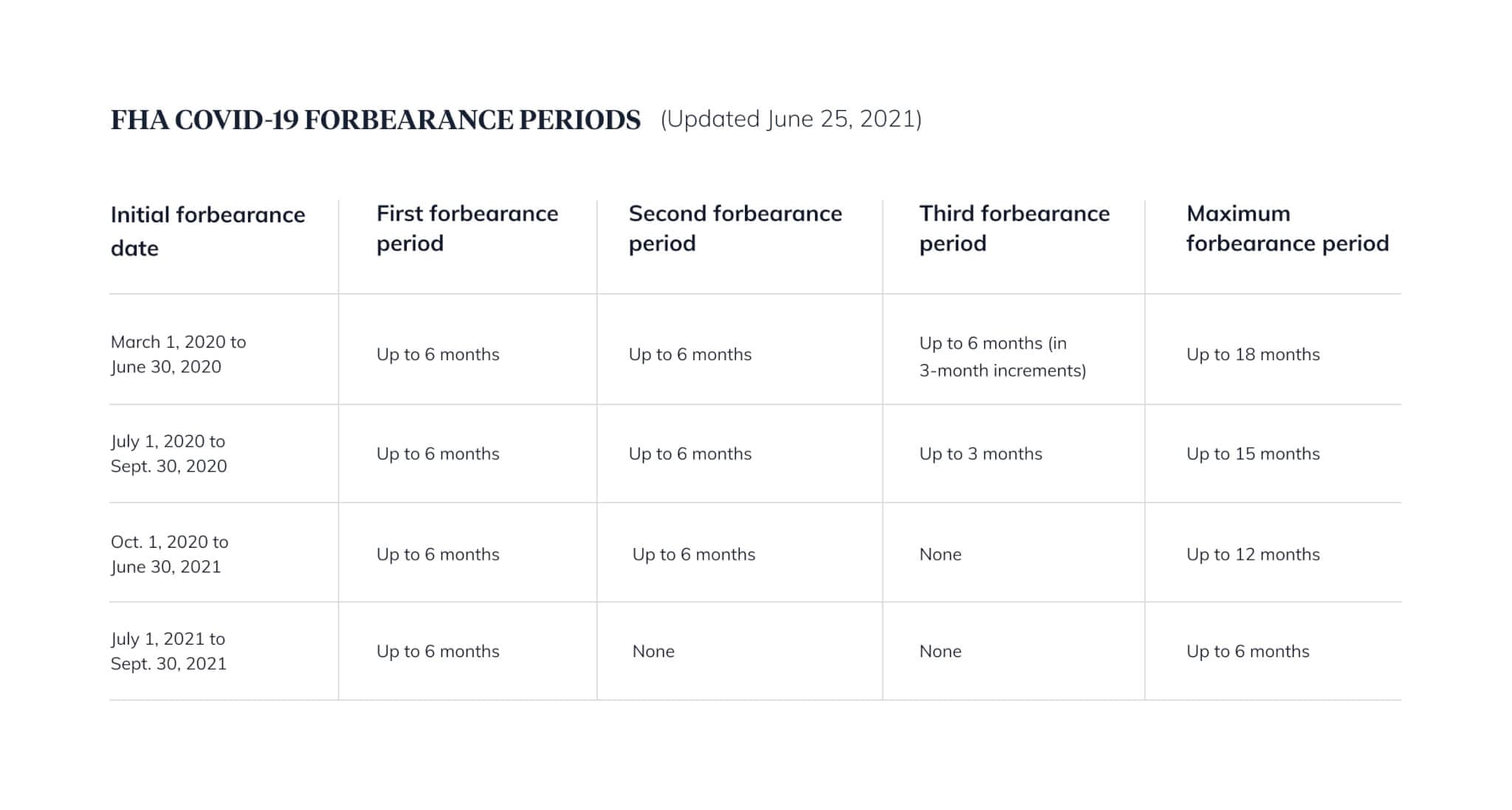Select the "Maximum forbearance period" column header
Image resolution: width=1512 pixels, height=810 pixels.
click(1287, 228)
